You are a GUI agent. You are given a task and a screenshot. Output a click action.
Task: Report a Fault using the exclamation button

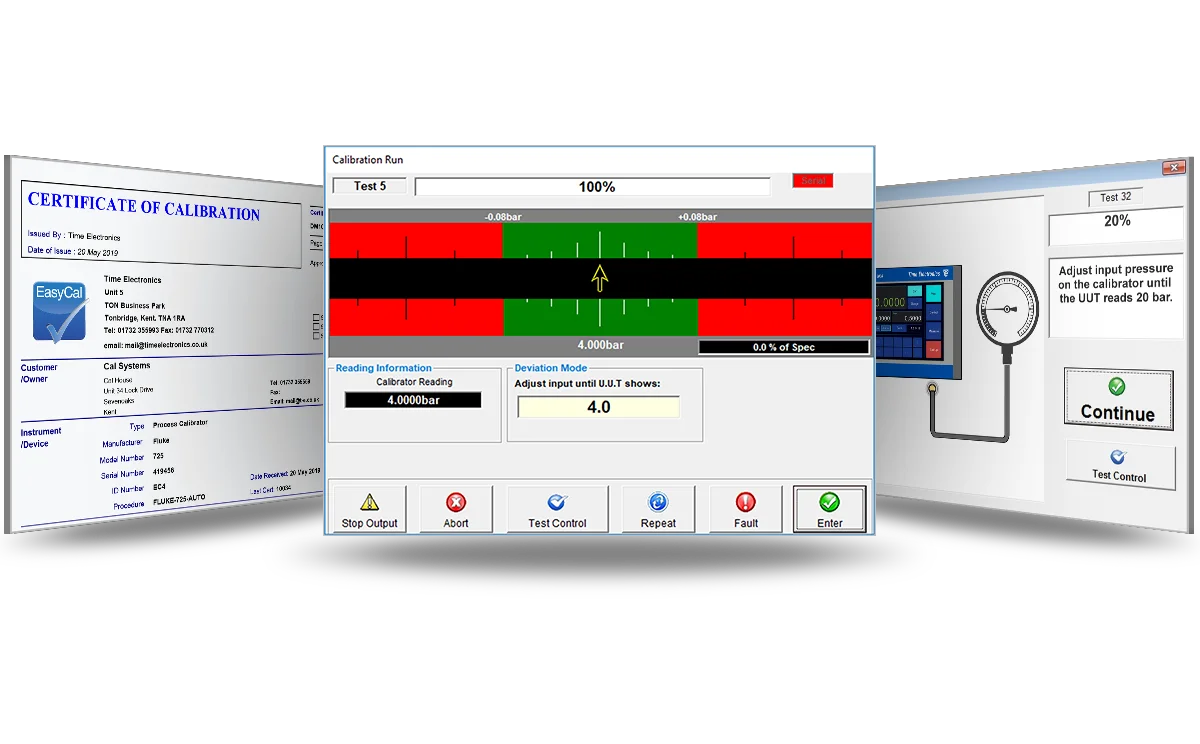point(746,510)
